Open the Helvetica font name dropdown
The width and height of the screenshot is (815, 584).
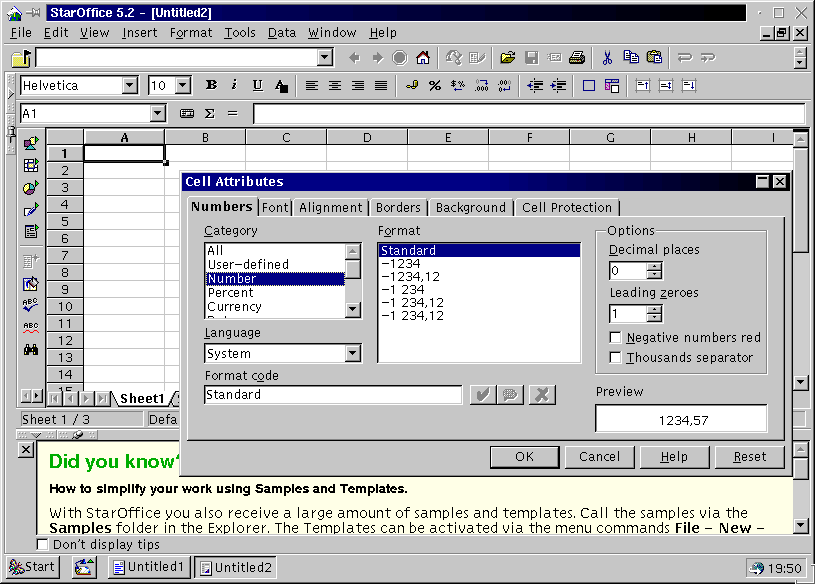point(130,85)
